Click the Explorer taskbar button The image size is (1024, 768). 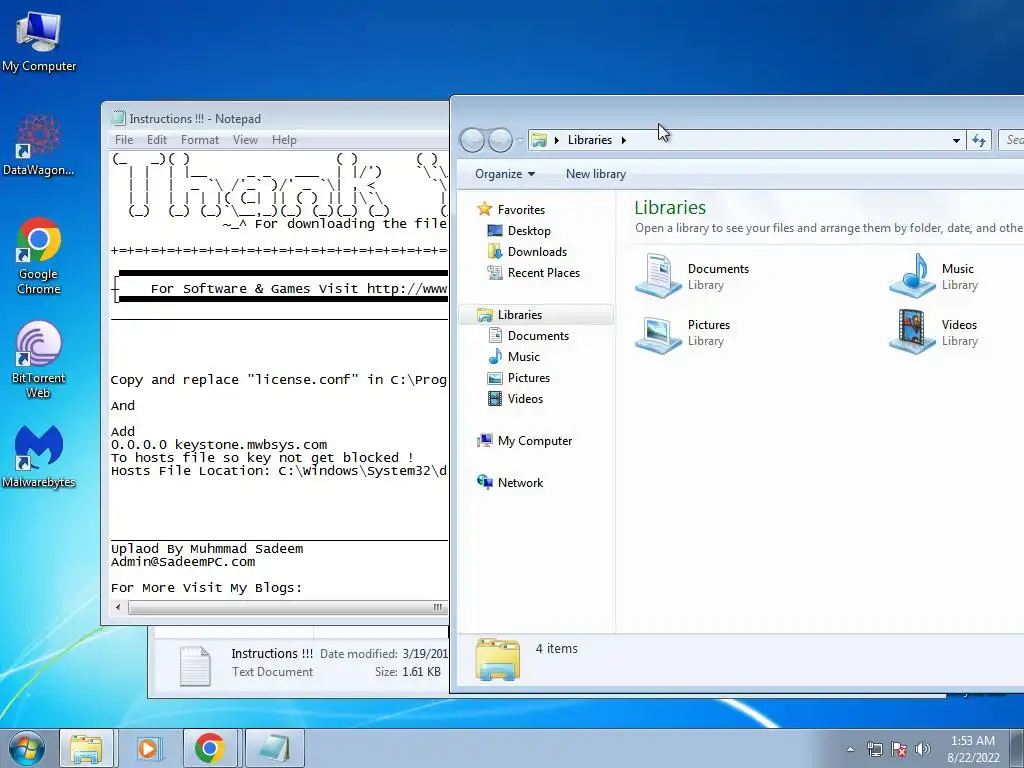coord(86,748)
